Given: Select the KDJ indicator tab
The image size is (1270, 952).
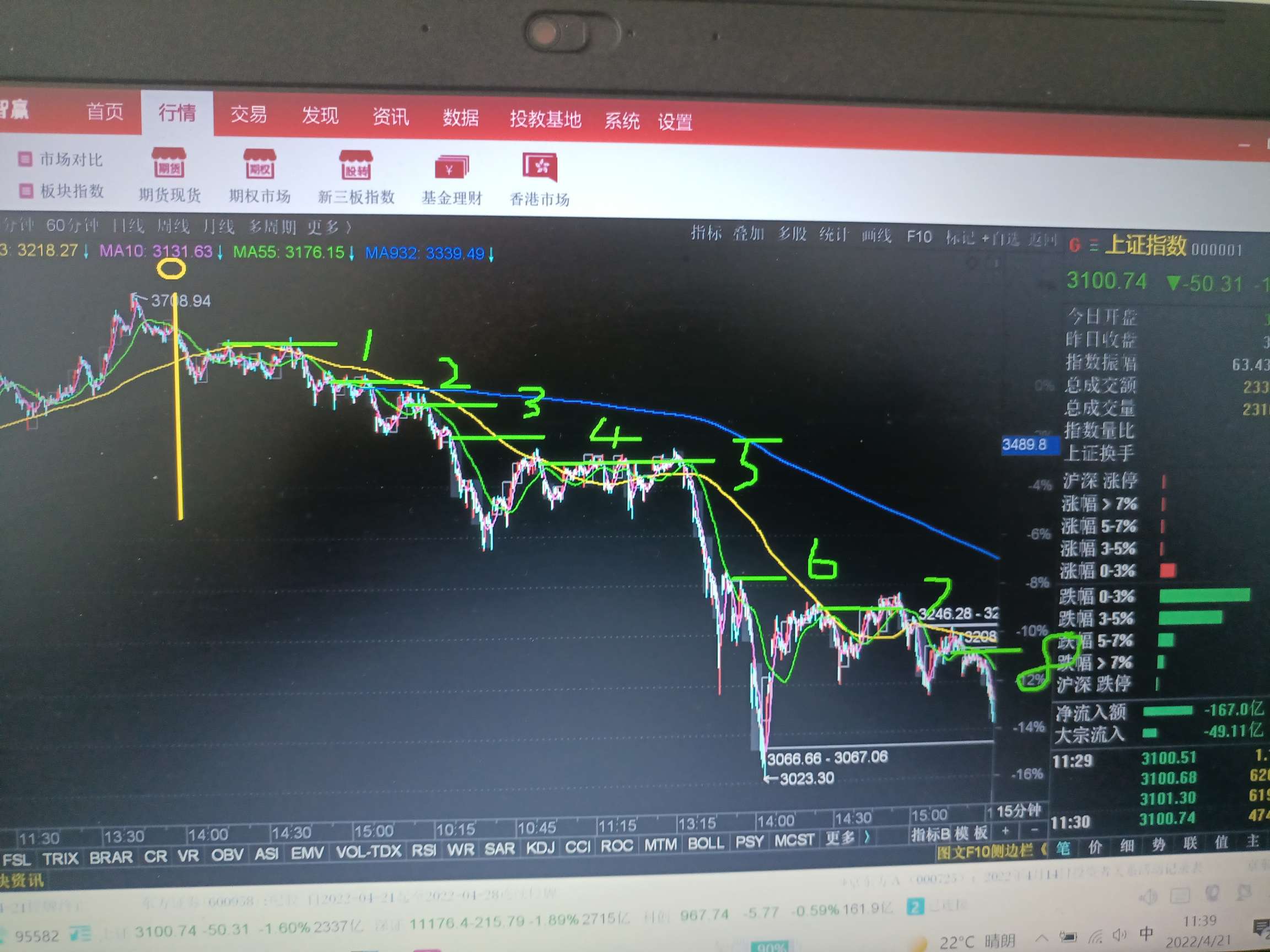Looking at the screenshot, I should [540, 847].
